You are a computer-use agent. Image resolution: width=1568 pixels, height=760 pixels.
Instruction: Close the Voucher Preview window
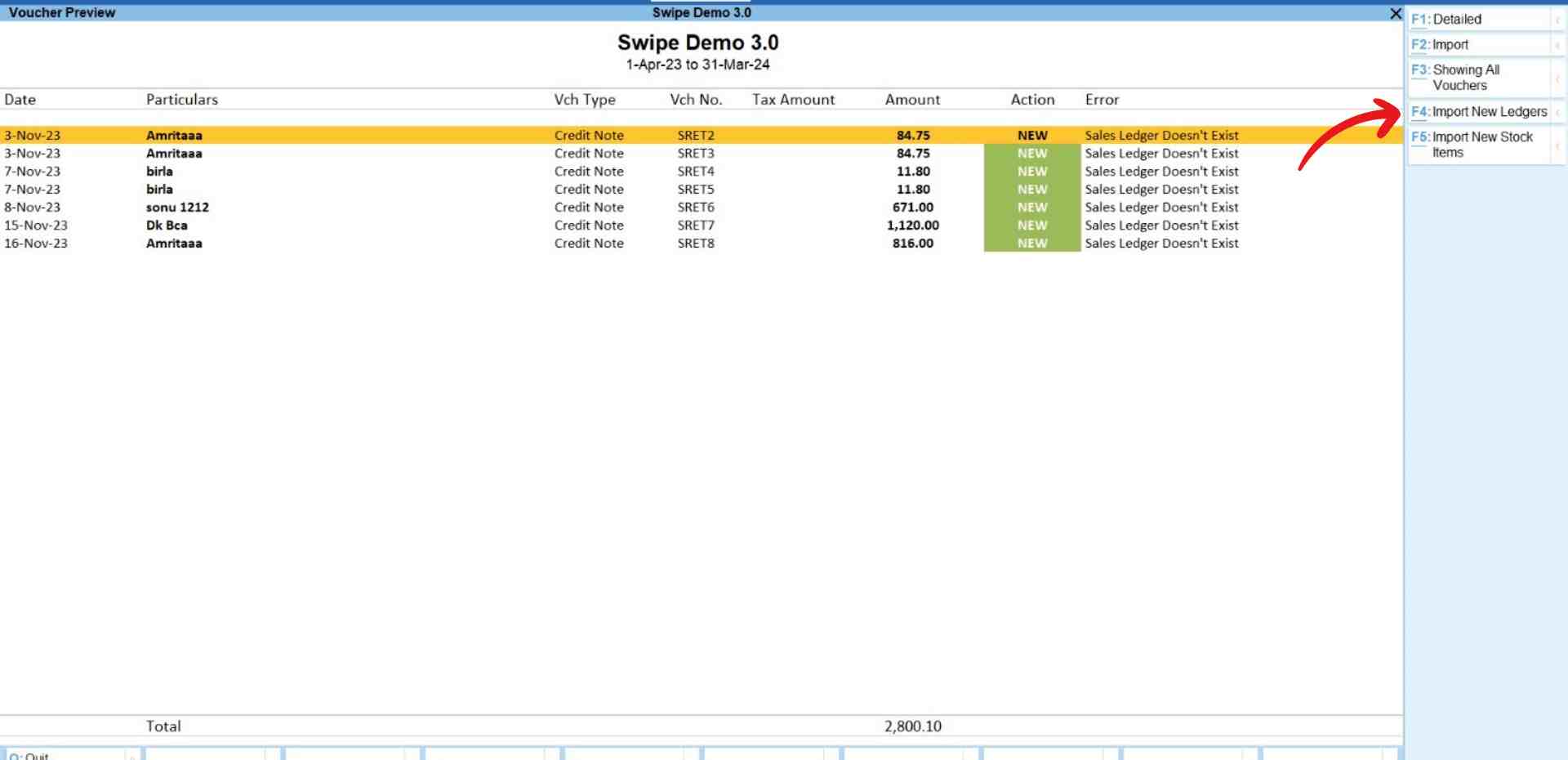(1395, 13)
